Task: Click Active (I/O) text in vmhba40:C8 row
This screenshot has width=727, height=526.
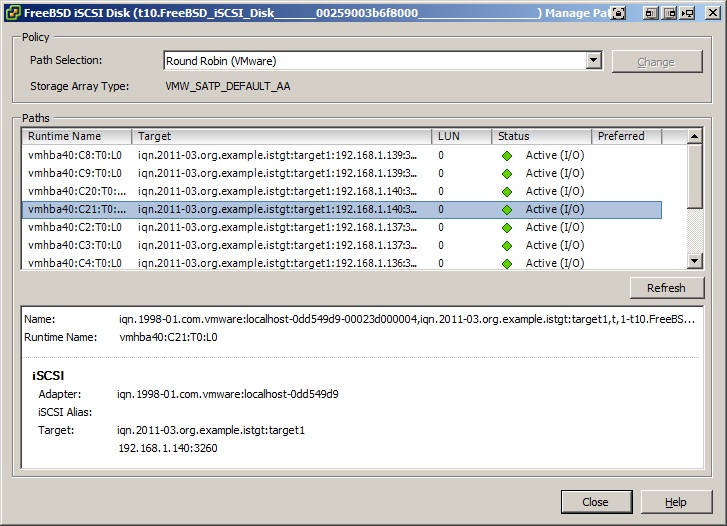Action: tap(555, 155)
